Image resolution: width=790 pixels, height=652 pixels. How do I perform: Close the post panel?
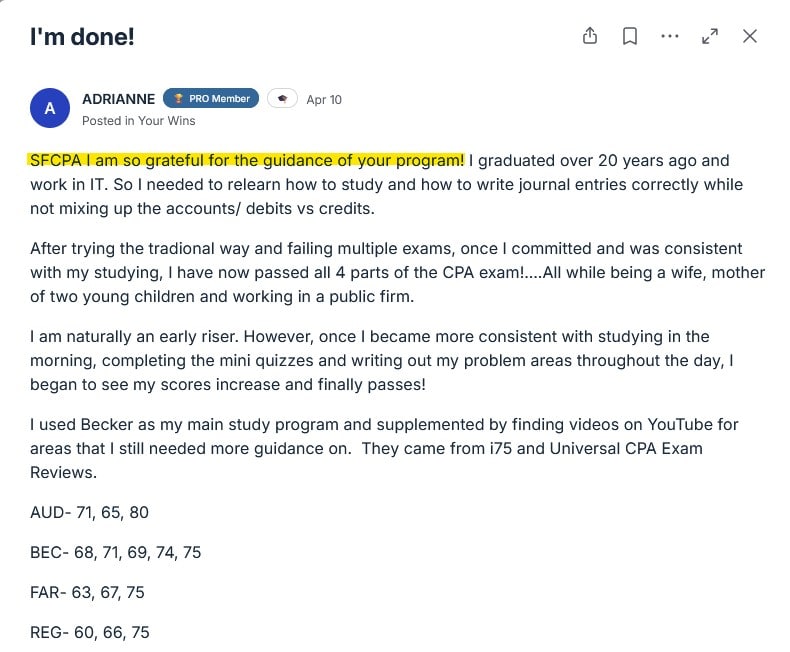click(x=750, y=36)
